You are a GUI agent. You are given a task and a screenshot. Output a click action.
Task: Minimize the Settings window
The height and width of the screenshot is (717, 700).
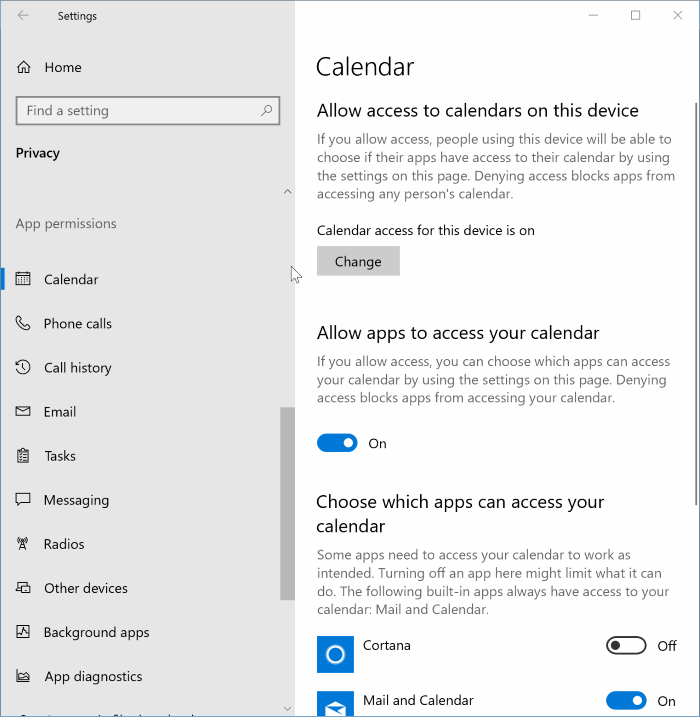tap(593, 16)
